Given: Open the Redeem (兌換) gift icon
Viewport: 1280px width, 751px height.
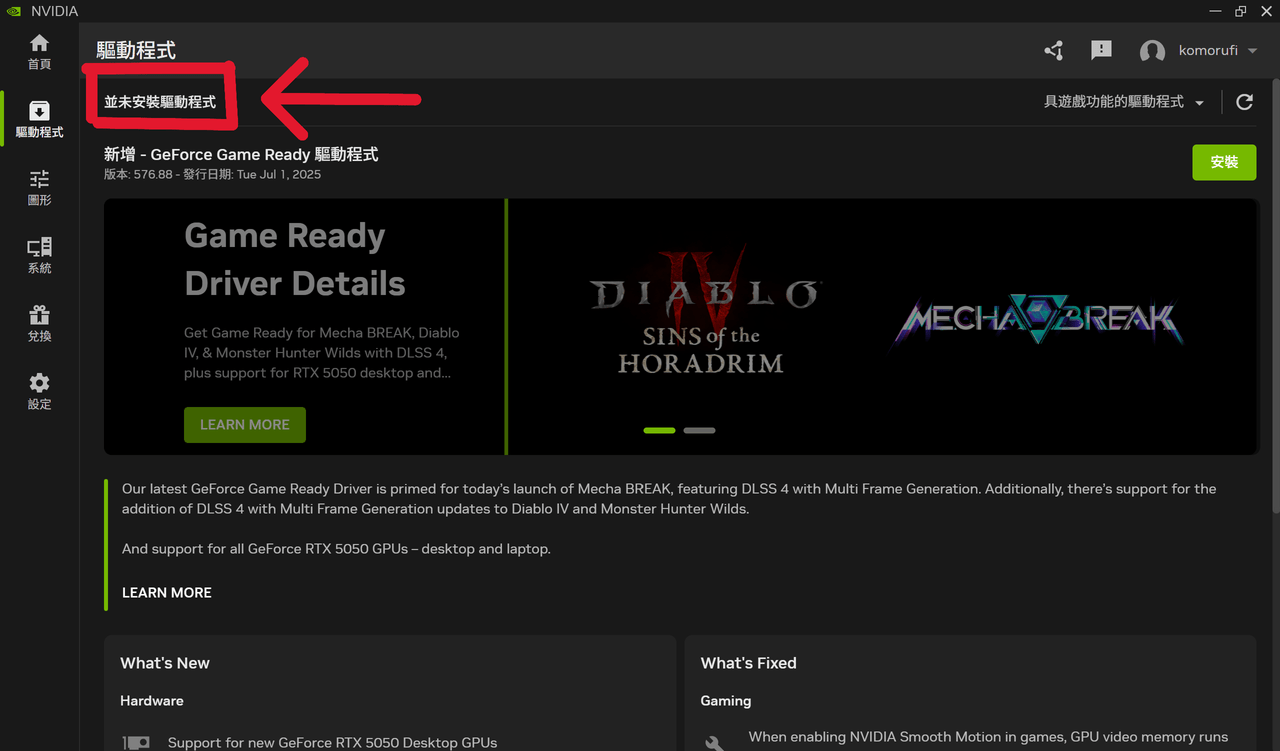Looking at the screenshot, I should [39, 323].
